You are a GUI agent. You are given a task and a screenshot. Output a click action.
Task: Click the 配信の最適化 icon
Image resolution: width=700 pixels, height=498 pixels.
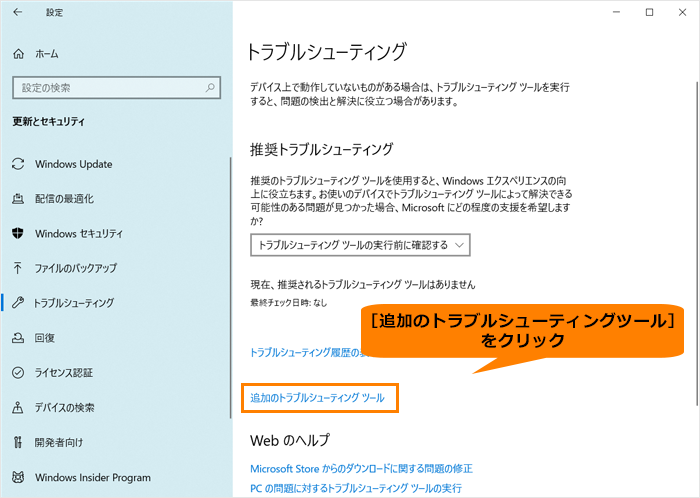[18, 199]
